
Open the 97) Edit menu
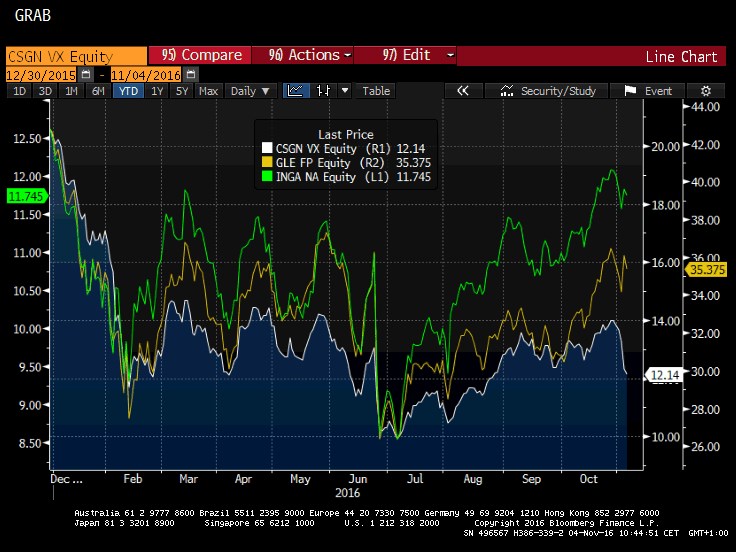(405, 55)
